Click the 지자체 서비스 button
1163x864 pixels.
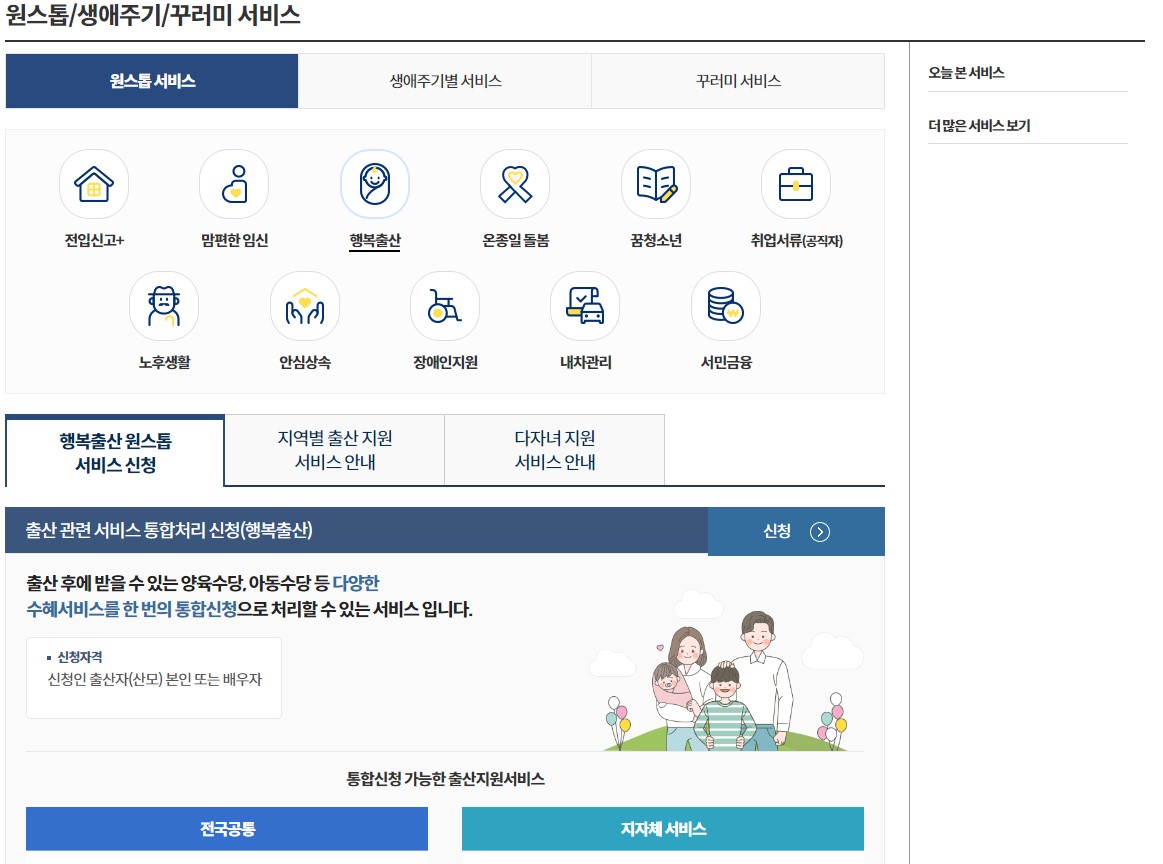point(663,828)
